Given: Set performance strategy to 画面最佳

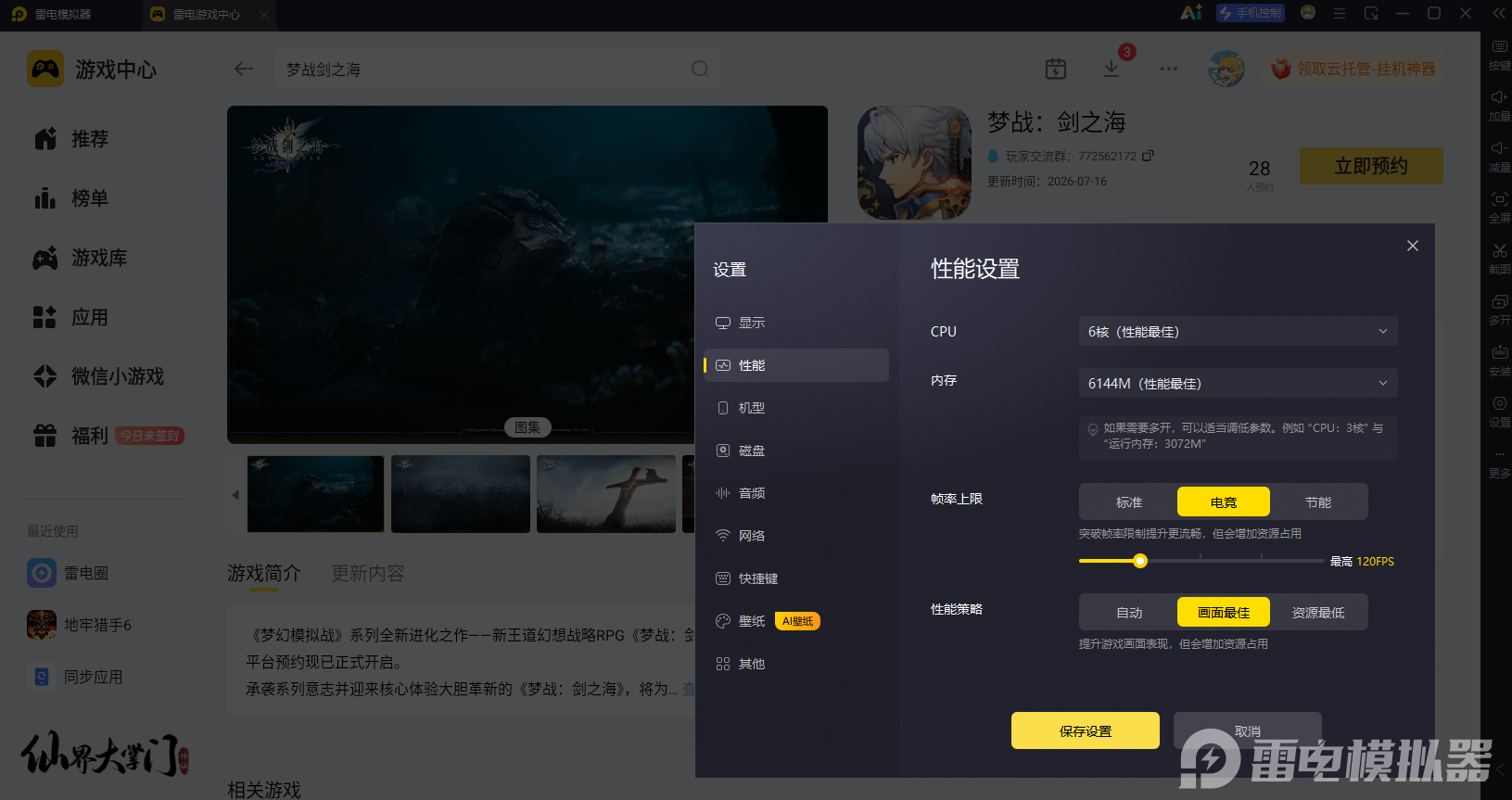Looking at the screenshot, I should [x=1224, y=613].
